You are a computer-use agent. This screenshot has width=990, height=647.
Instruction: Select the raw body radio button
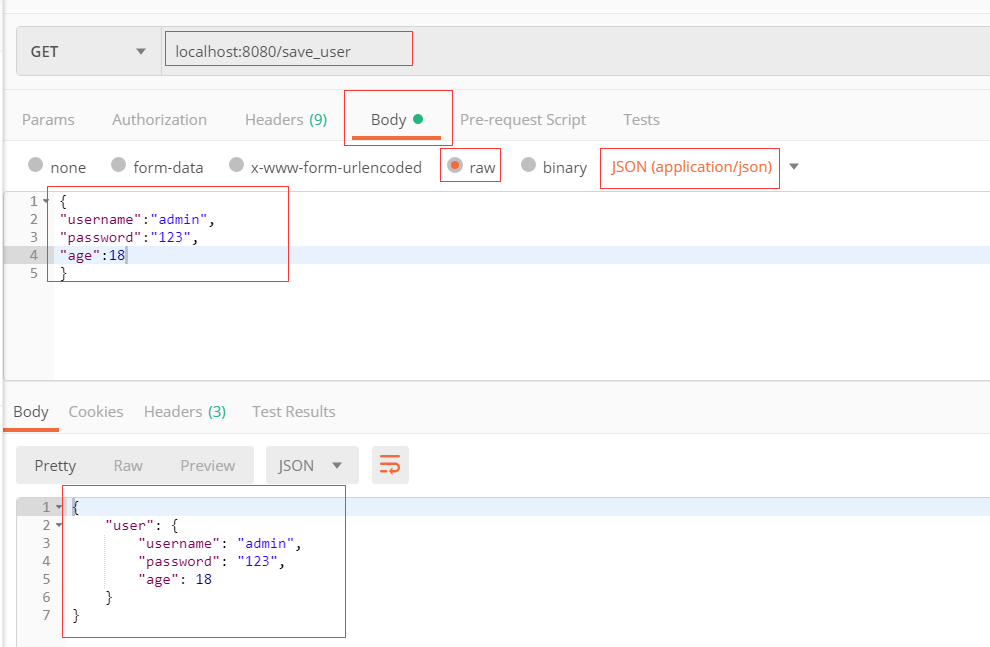455,165
